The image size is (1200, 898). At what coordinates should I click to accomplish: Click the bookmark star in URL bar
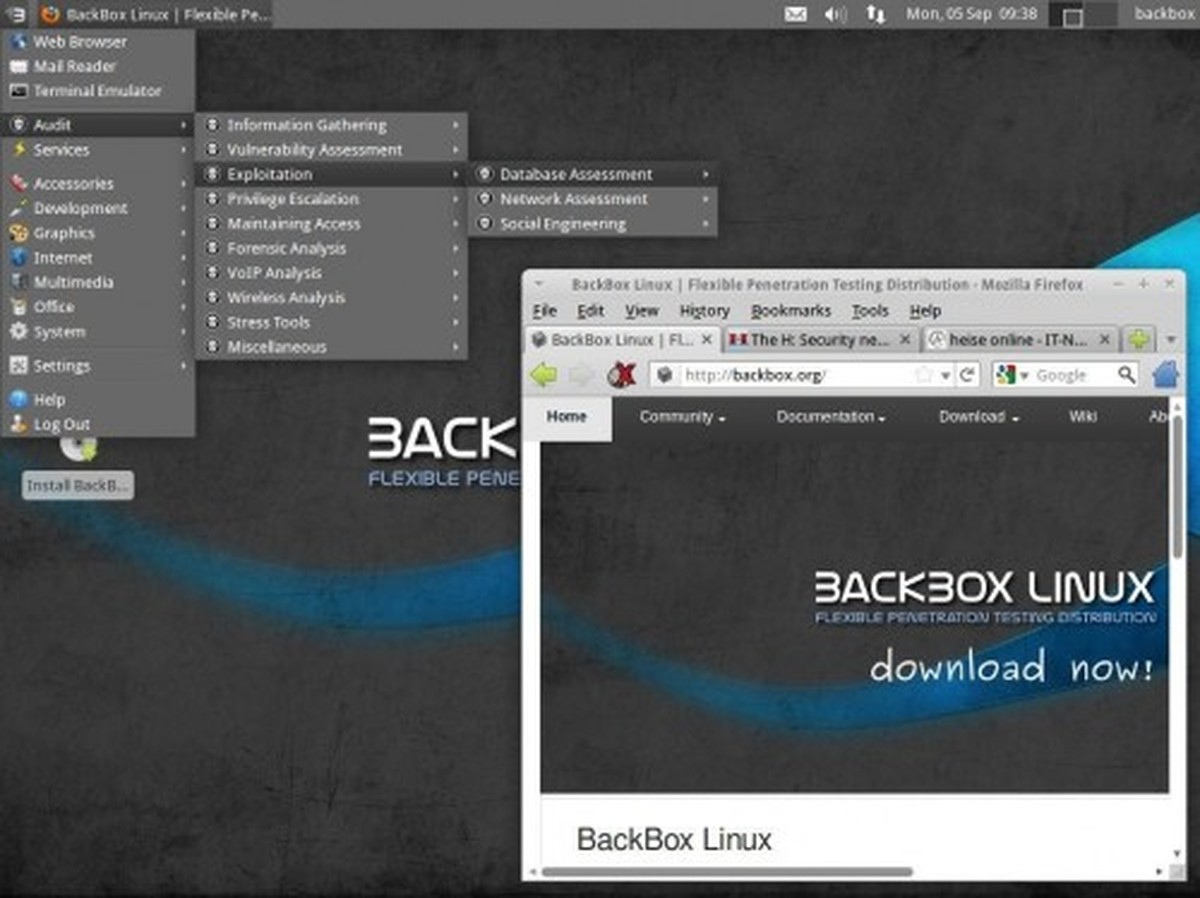pyautogui.click(x=923, y=375)
